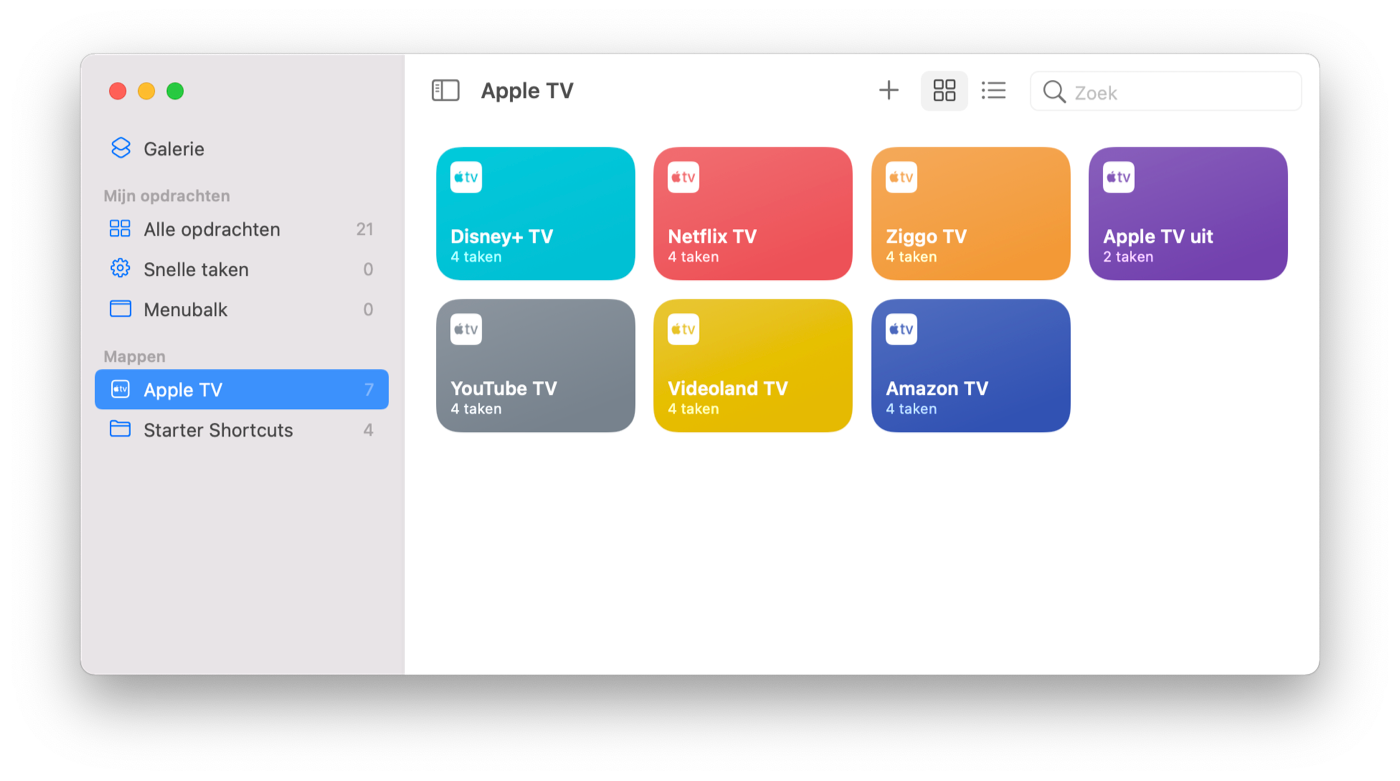Image resolution: width=1400 pixels, height=781 pixels.
Task: Run the Disney+ TV shortcut
Action: point(536,214)
